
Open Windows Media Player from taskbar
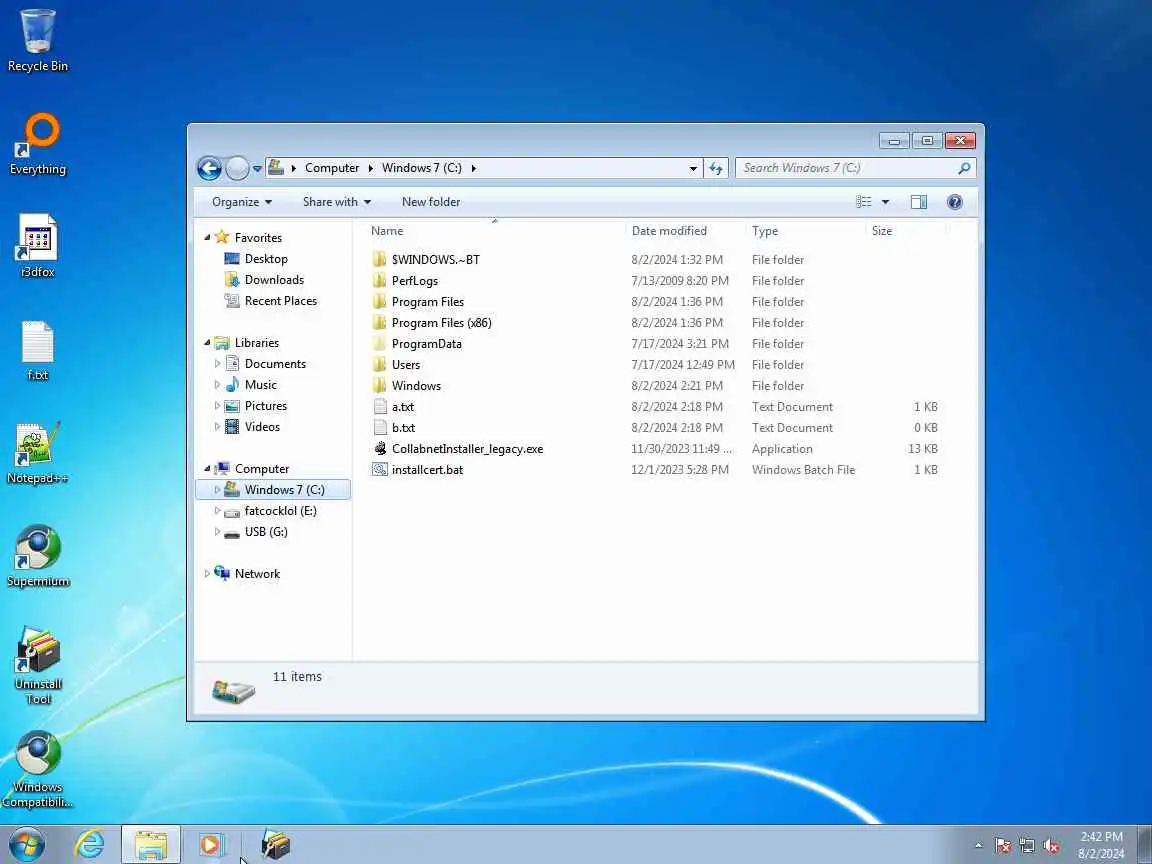211,845
